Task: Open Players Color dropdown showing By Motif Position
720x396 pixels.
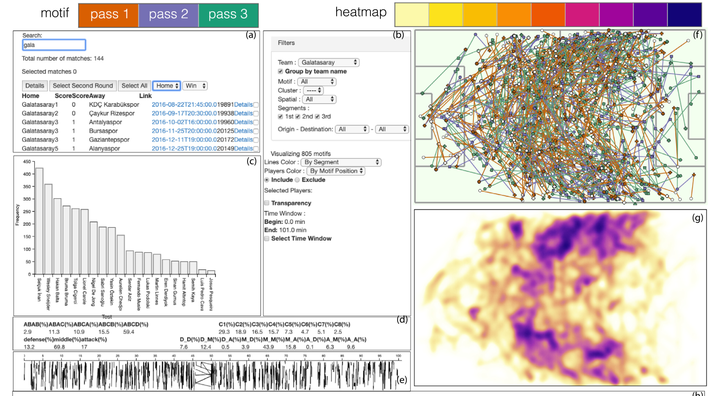Action: point(336,171)
